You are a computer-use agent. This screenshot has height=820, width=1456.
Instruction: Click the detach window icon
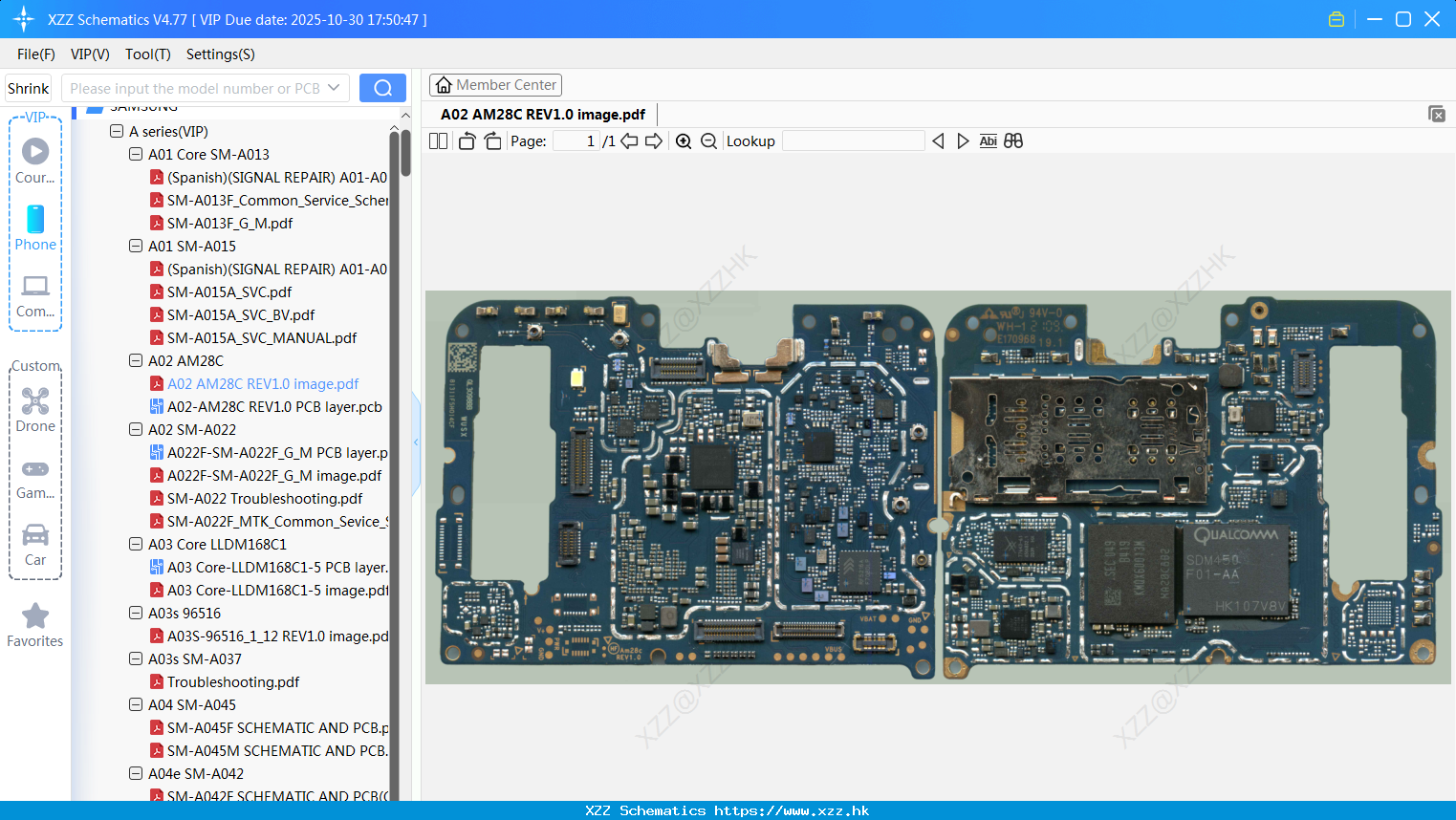1437,114
